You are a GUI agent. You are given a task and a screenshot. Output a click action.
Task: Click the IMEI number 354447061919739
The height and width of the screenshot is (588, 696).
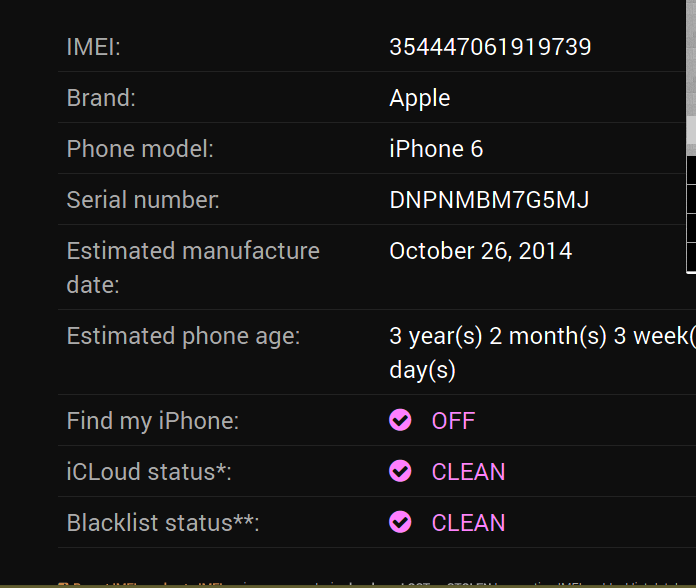(x=490, y=47)
